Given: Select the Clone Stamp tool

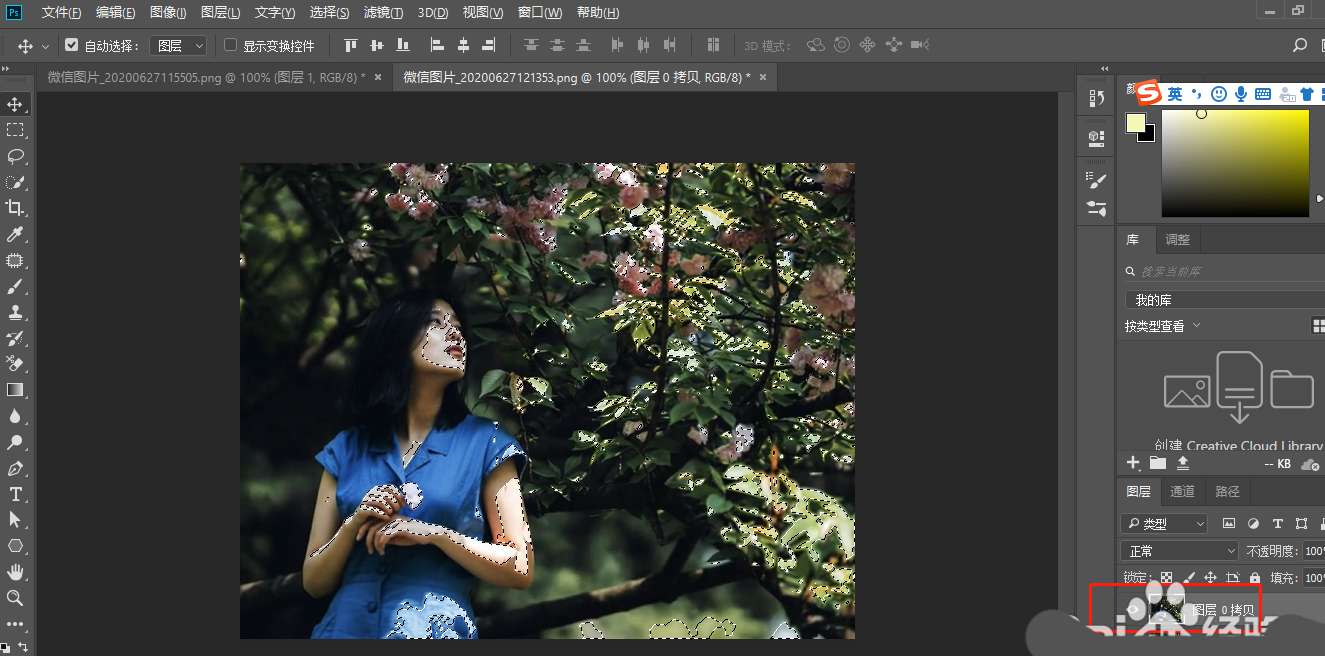Looking at the screenshot, I should pyautogui.click(x=15, y=312).
